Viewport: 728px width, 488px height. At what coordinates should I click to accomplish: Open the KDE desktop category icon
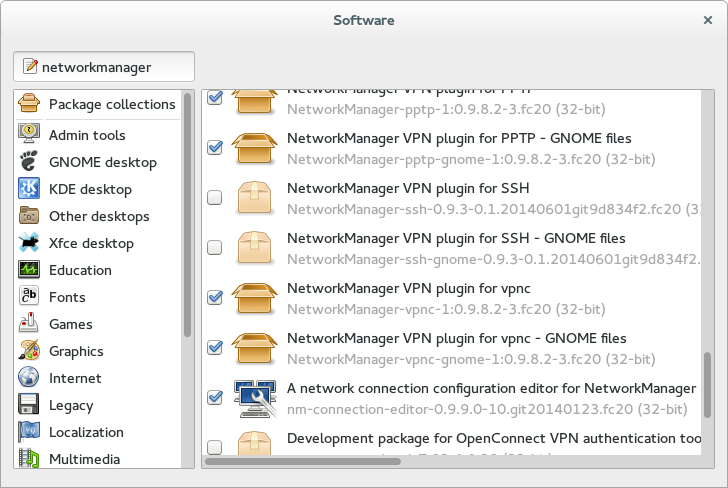pos(30,189)
